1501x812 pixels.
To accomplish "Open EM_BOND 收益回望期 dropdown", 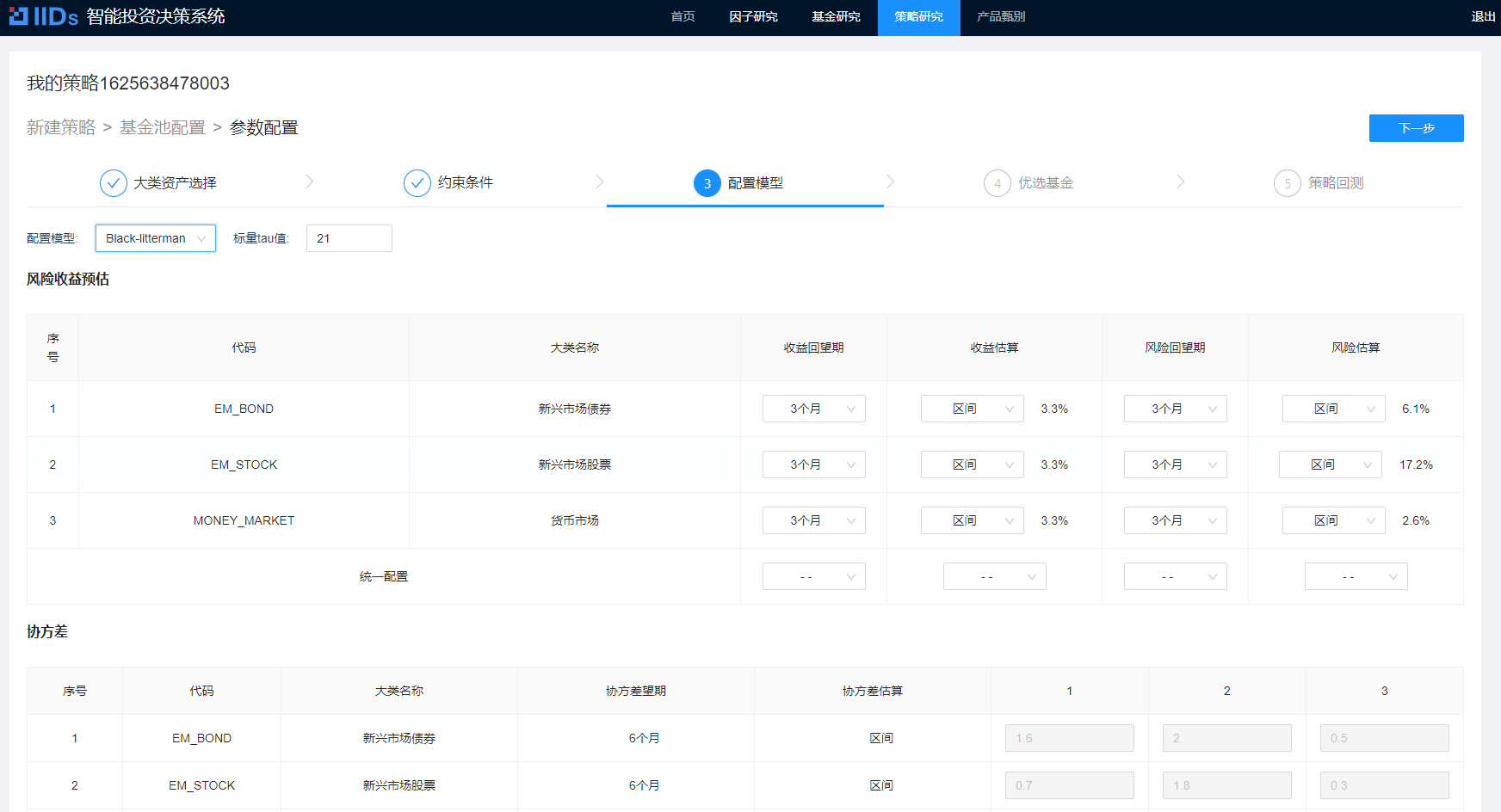I will point(814,409).
